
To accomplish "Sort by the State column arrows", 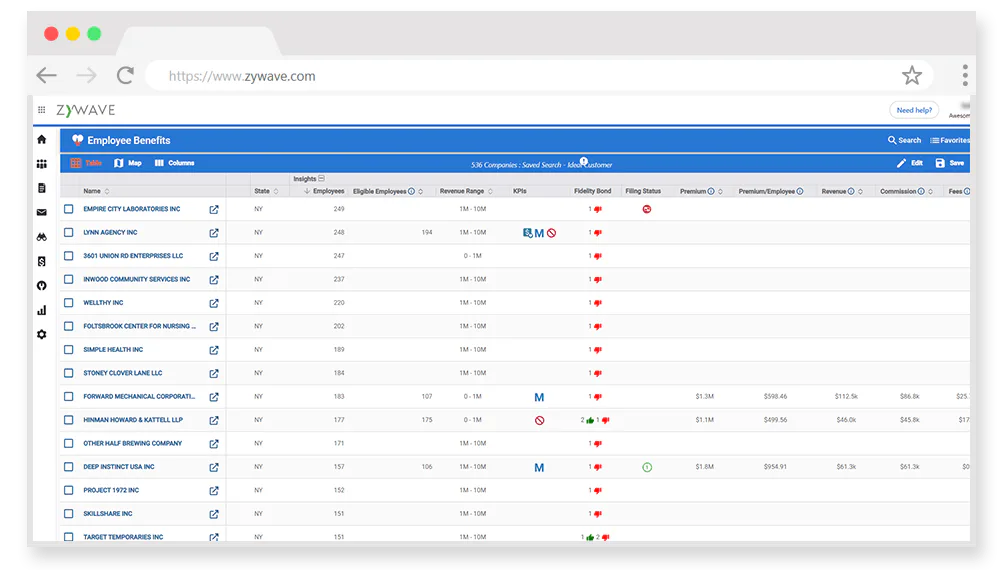I will click(x=276, y=191).
